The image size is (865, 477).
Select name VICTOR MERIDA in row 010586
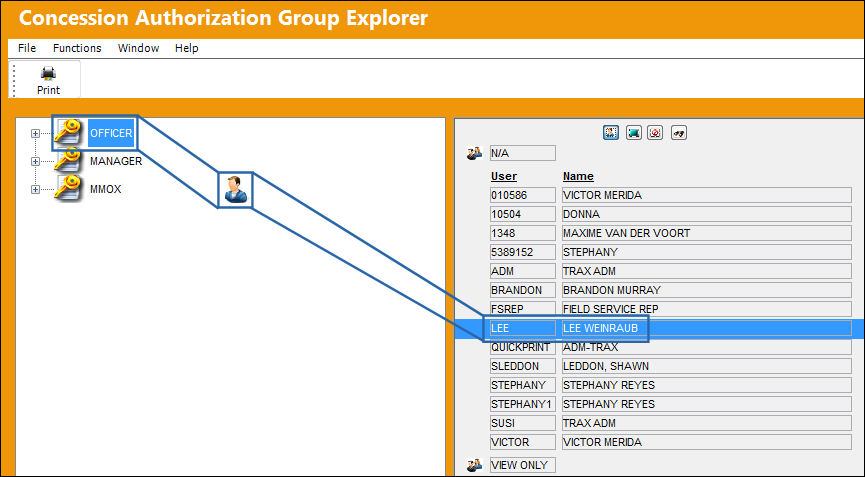[707, 195]
